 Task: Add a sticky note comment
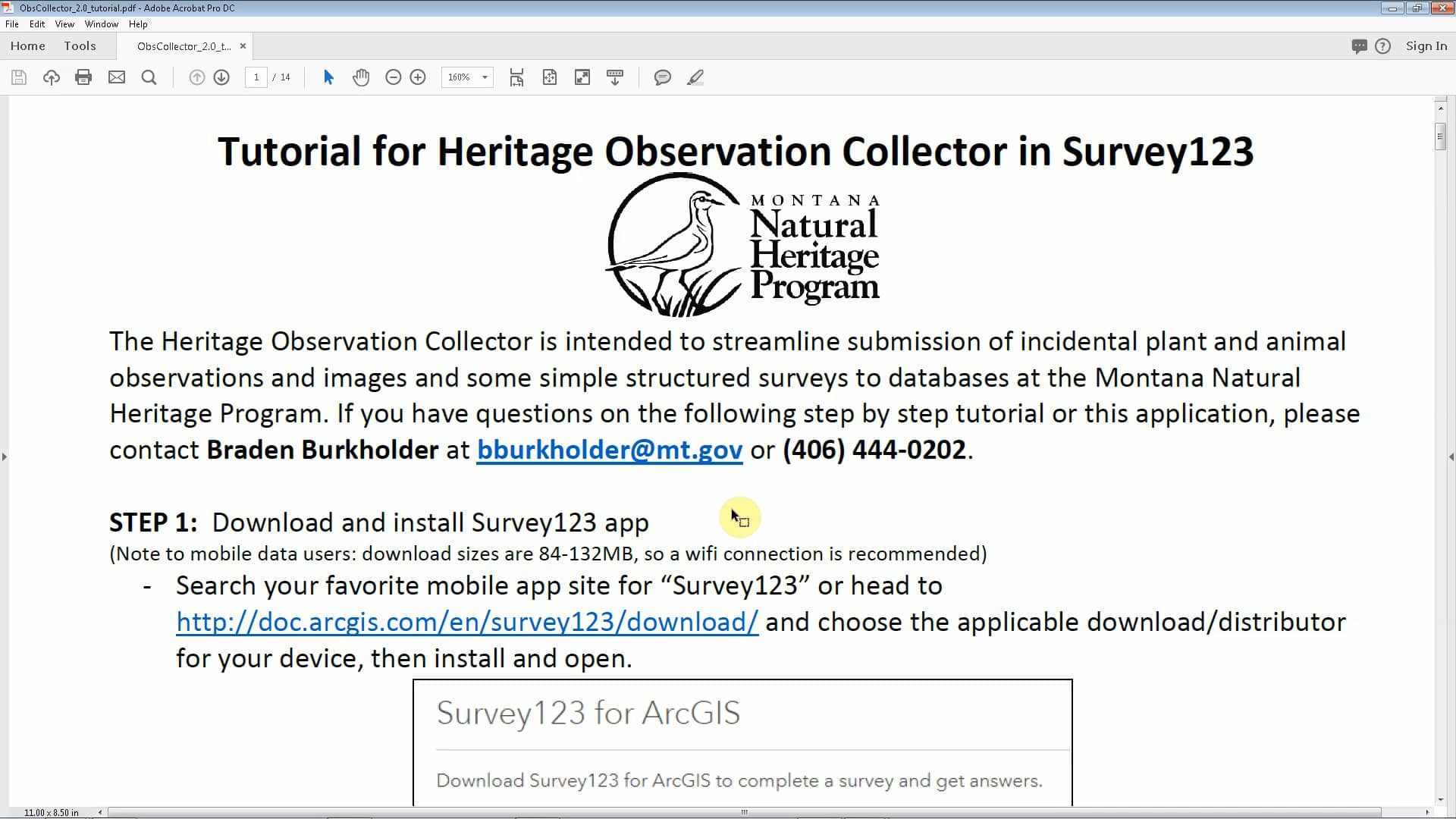click(x=663, y=77)
